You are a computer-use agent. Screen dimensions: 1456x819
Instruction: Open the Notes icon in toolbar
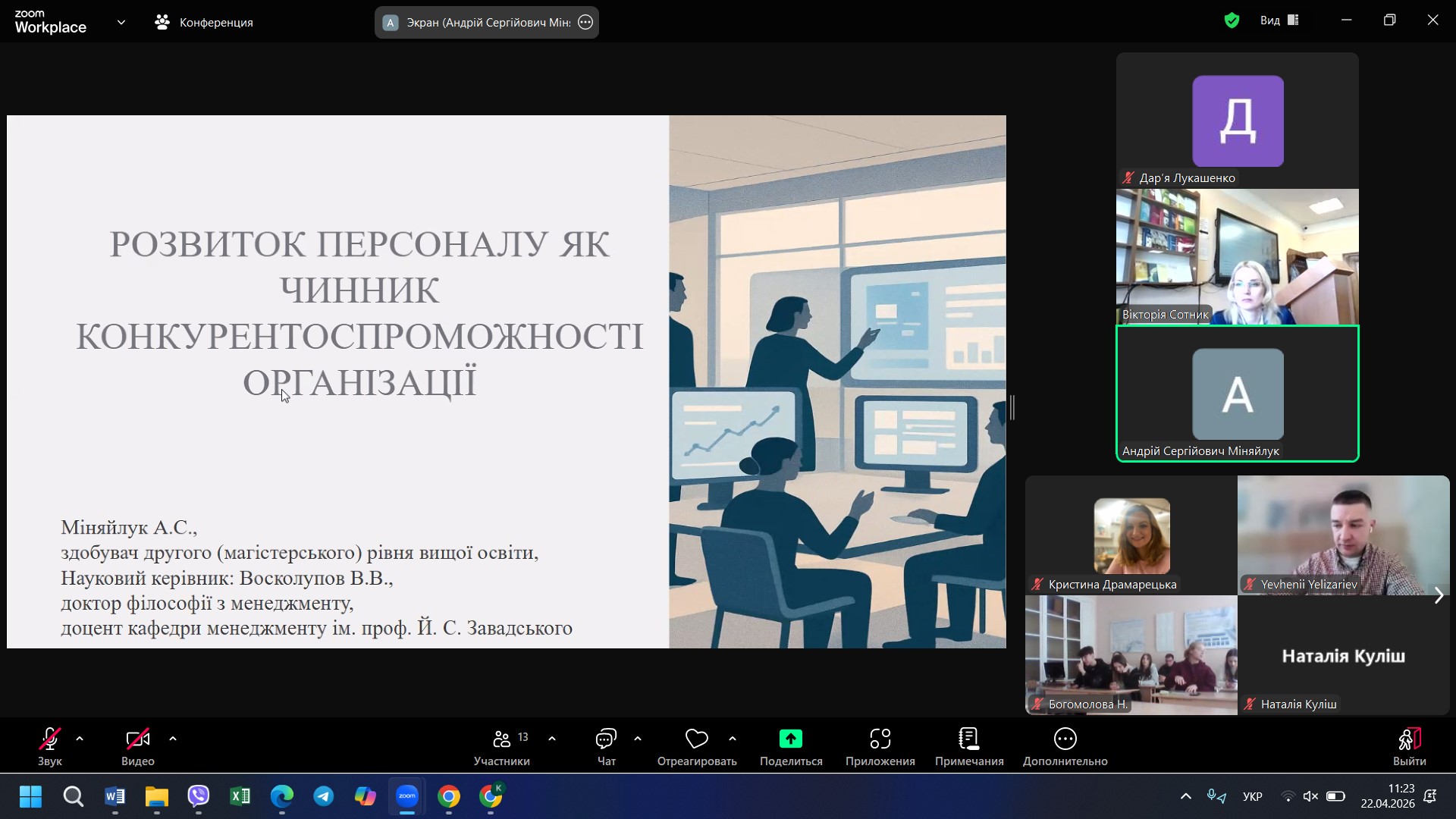coord(968,739)
